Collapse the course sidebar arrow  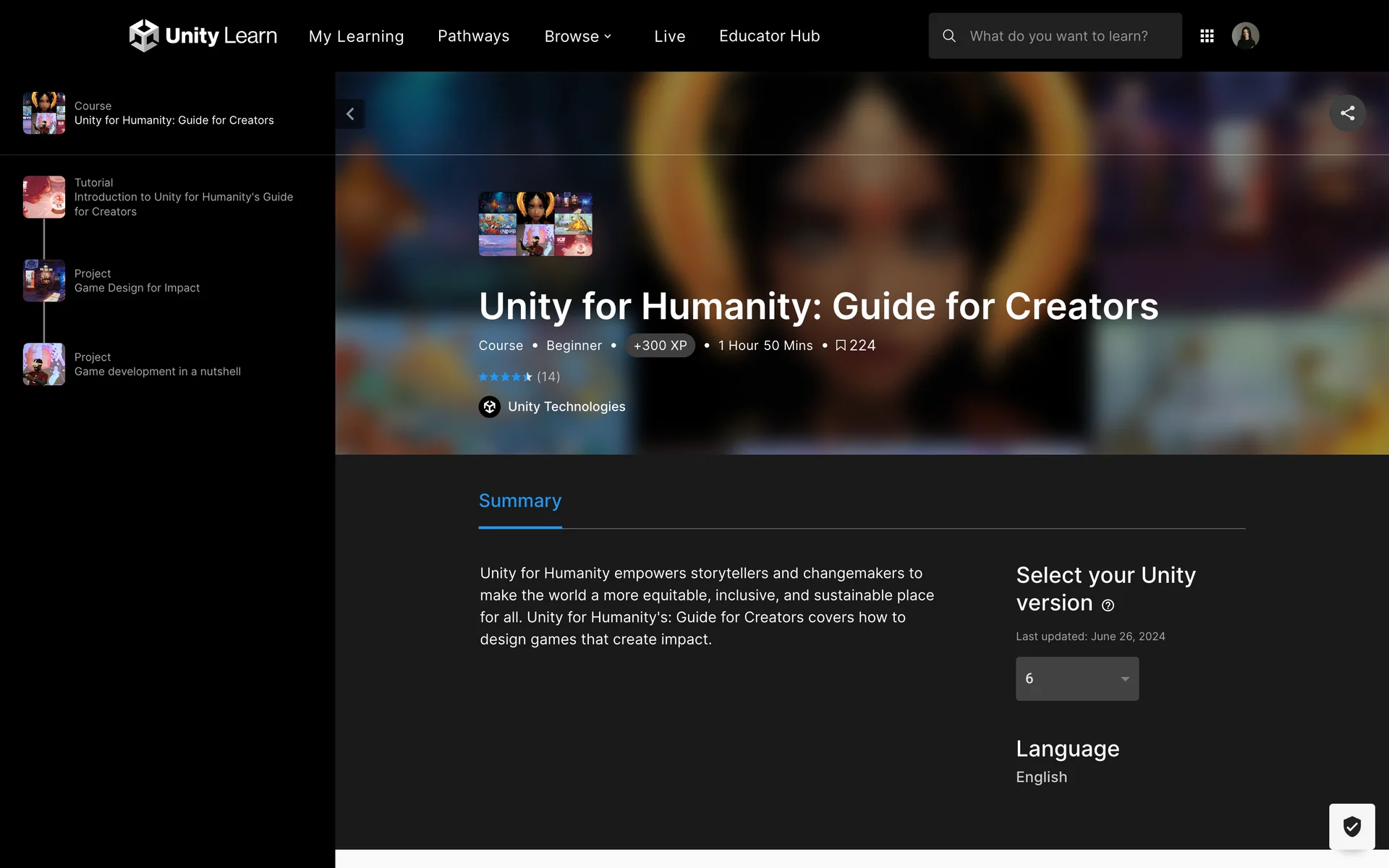[350, 114]
